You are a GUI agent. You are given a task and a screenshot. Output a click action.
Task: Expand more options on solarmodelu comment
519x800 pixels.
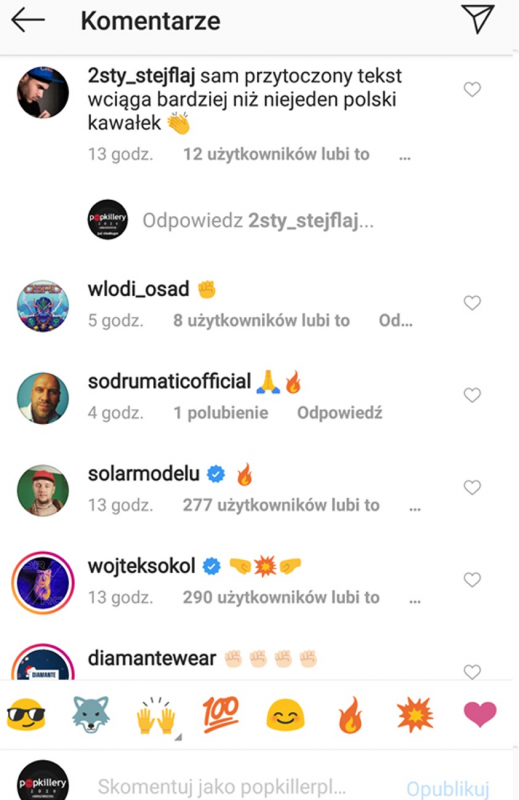point(415,508)
